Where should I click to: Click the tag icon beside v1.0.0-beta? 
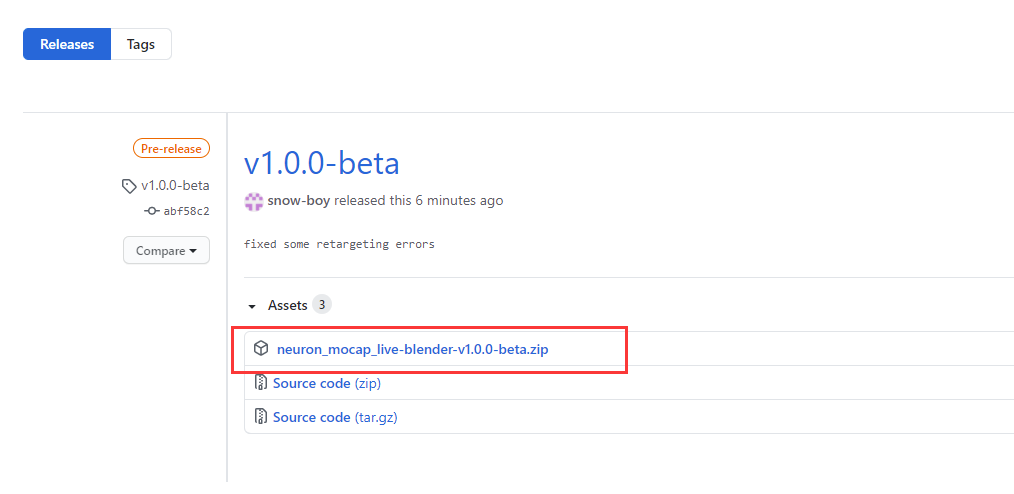(129, 186)
